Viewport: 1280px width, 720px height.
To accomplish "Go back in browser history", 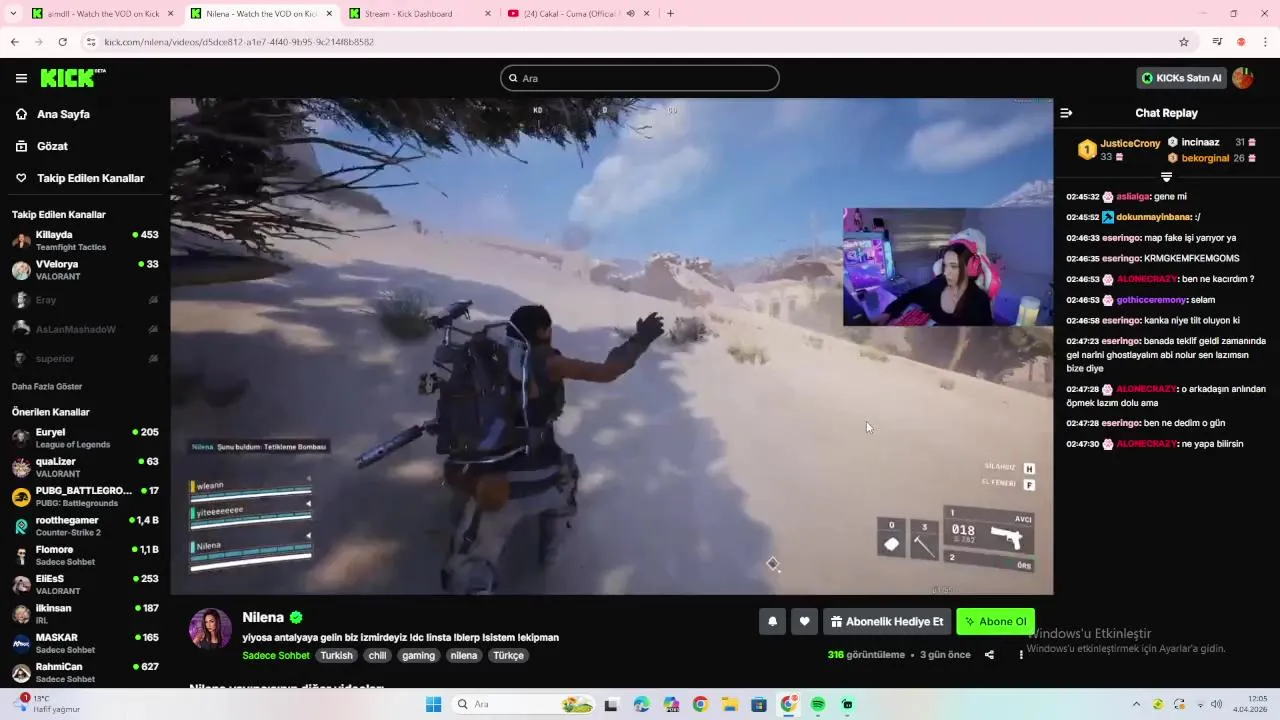I will pyautogui.click(x=14, y=42).
